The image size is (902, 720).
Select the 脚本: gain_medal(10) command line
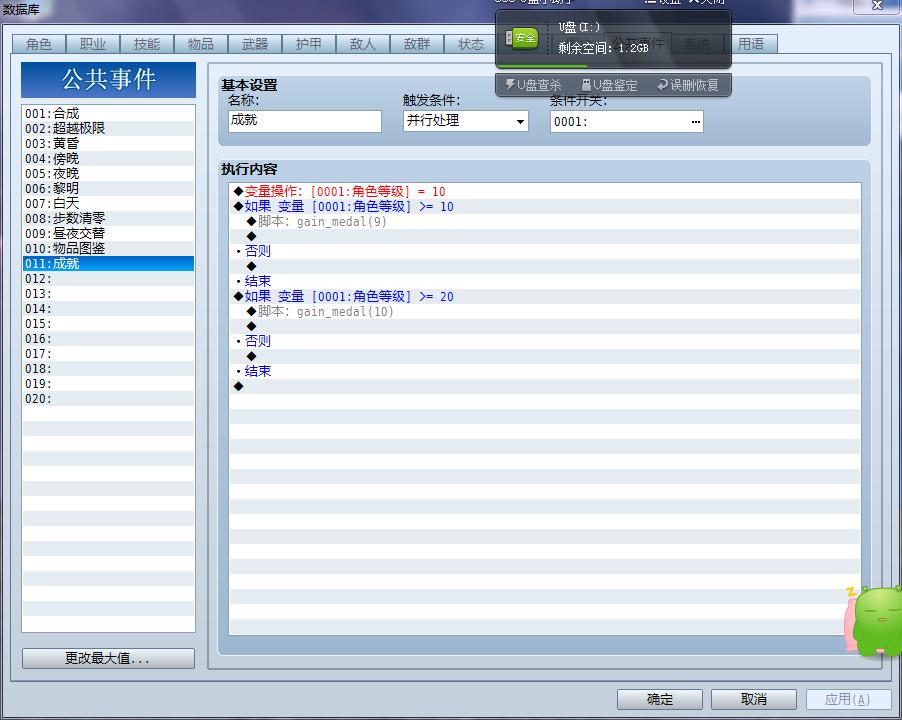[x=545, y=311]
